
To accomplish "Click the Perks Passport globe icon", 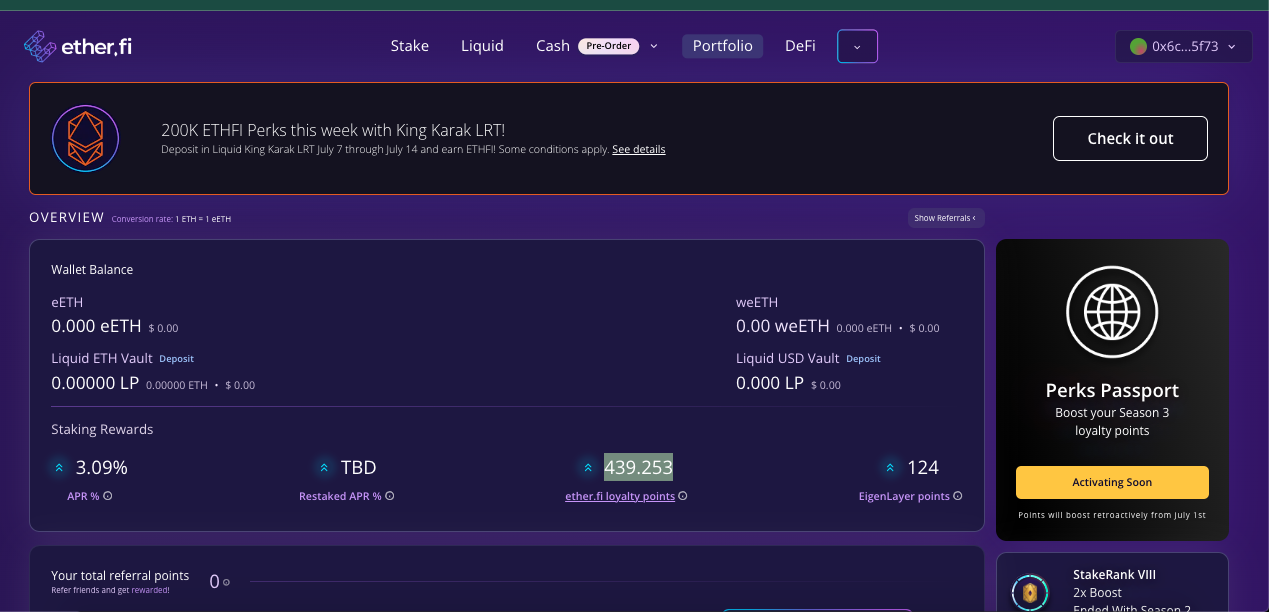I will pyautogui.click(x=1112, y=313).
